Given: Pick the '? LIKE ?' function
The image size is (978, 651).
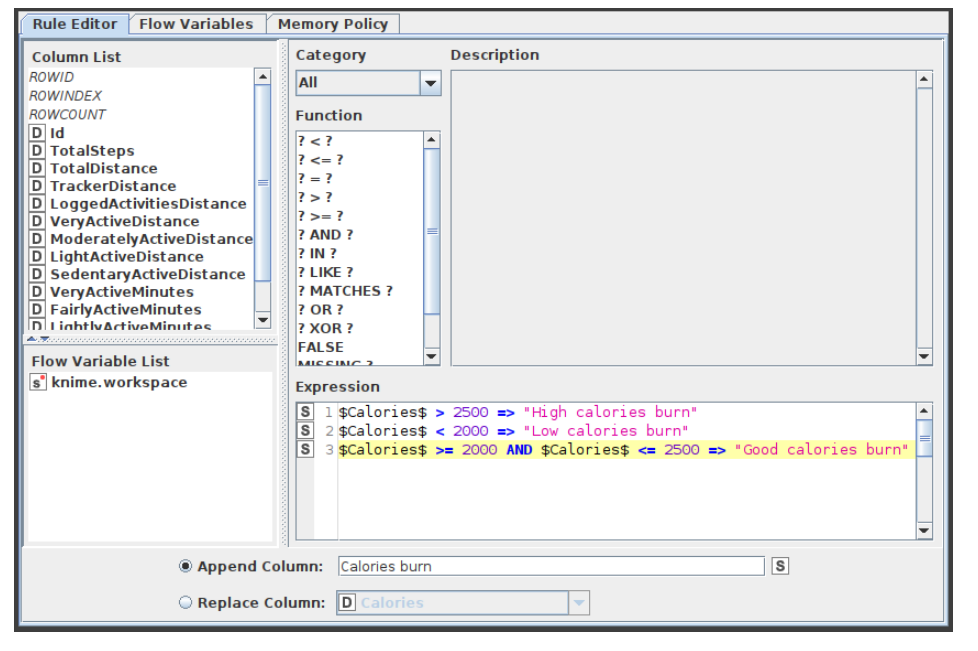Looking at the screenshot, I should [326, 272].
